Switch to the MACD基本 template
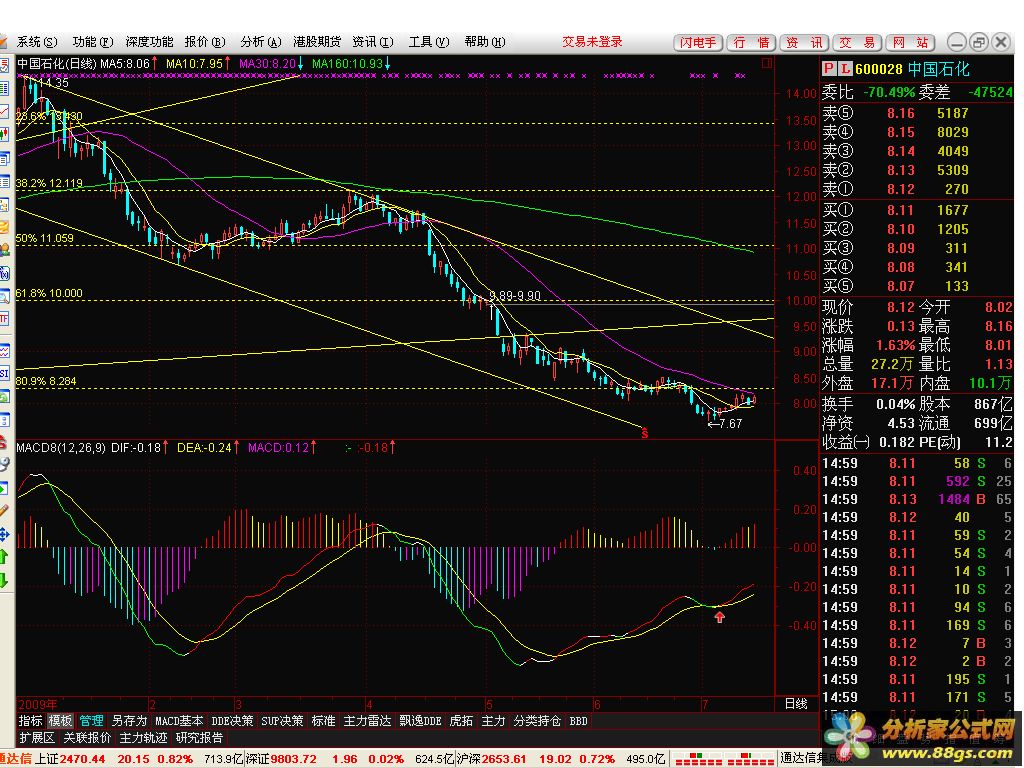 179,721
